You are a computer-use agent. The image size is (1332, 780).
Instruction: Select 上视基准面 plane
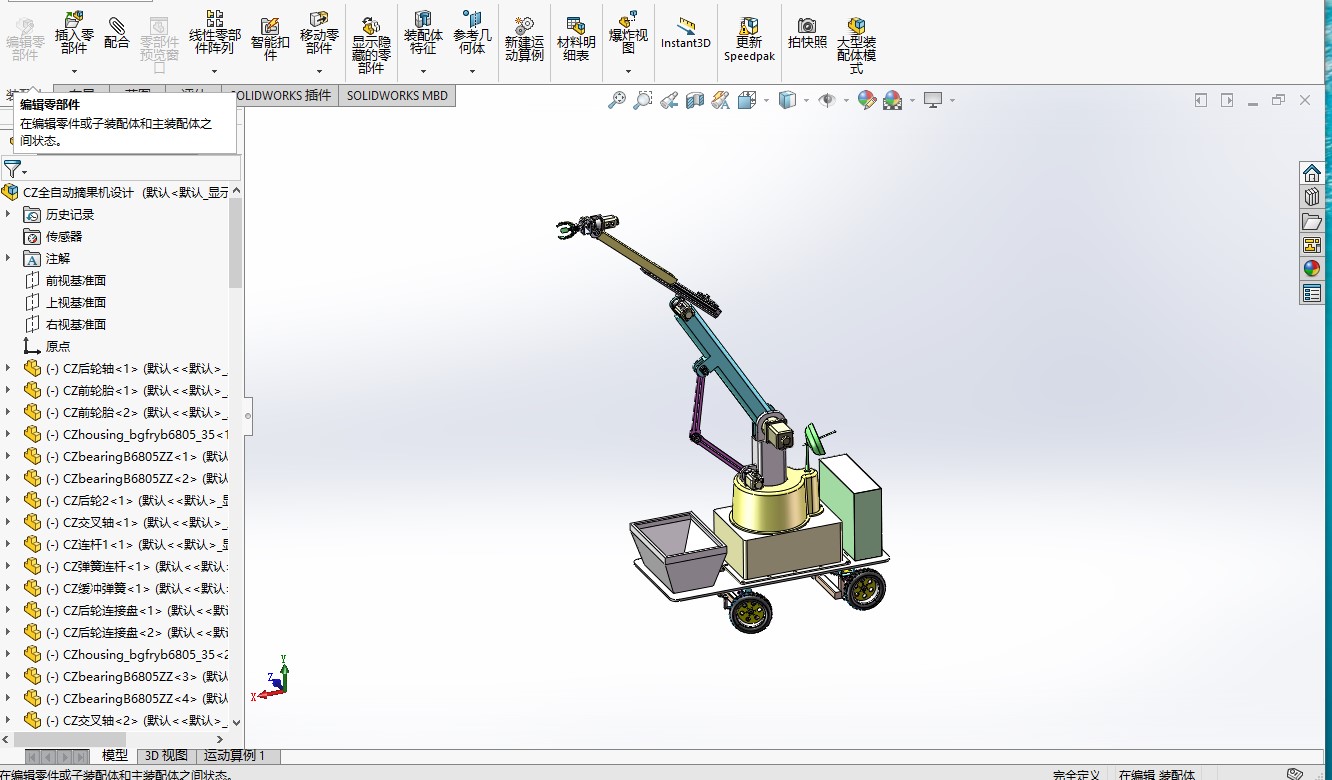point(76,302)
